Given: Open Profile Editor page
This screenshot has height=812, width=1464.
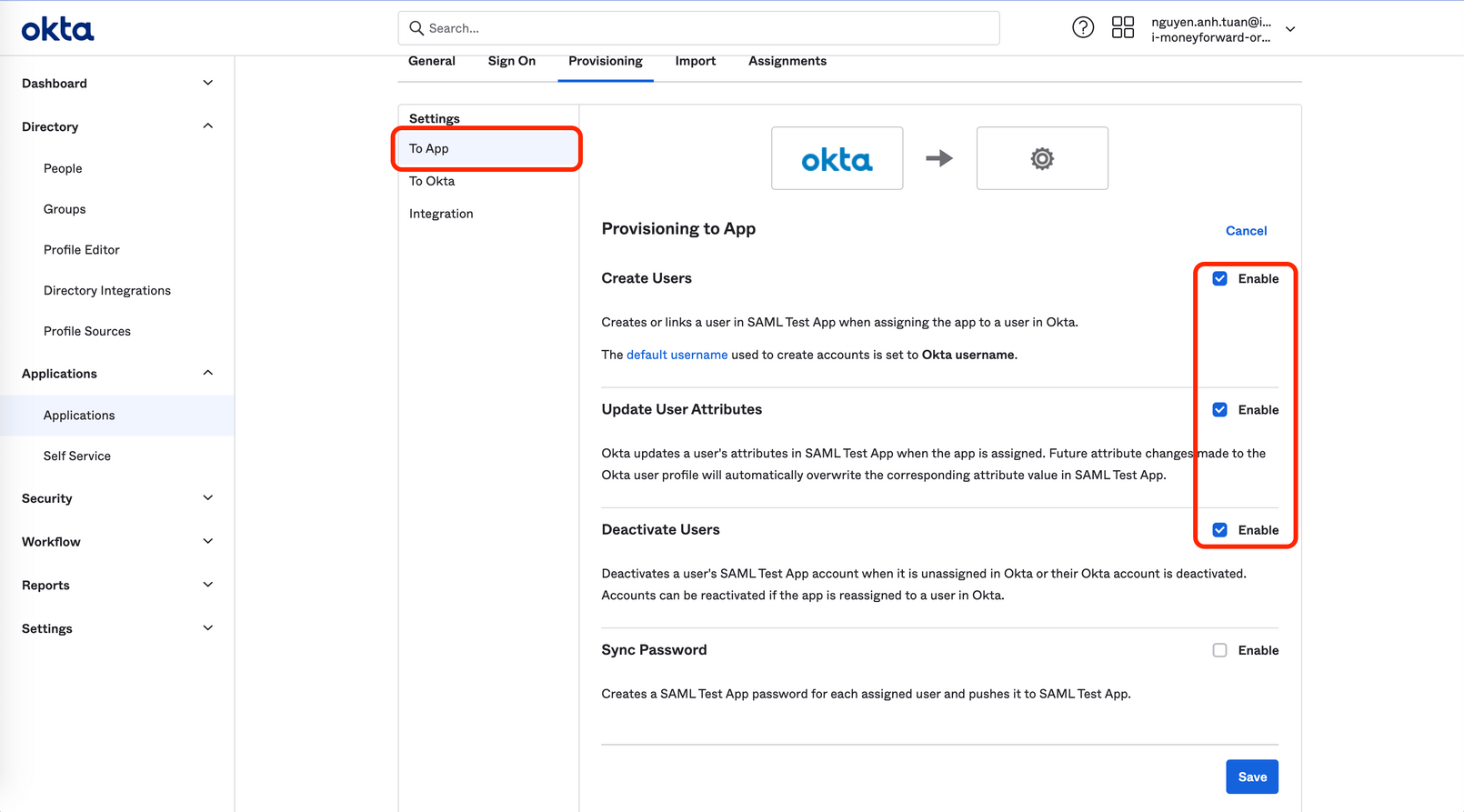Looking at the screenshot, I should [82, 250].
